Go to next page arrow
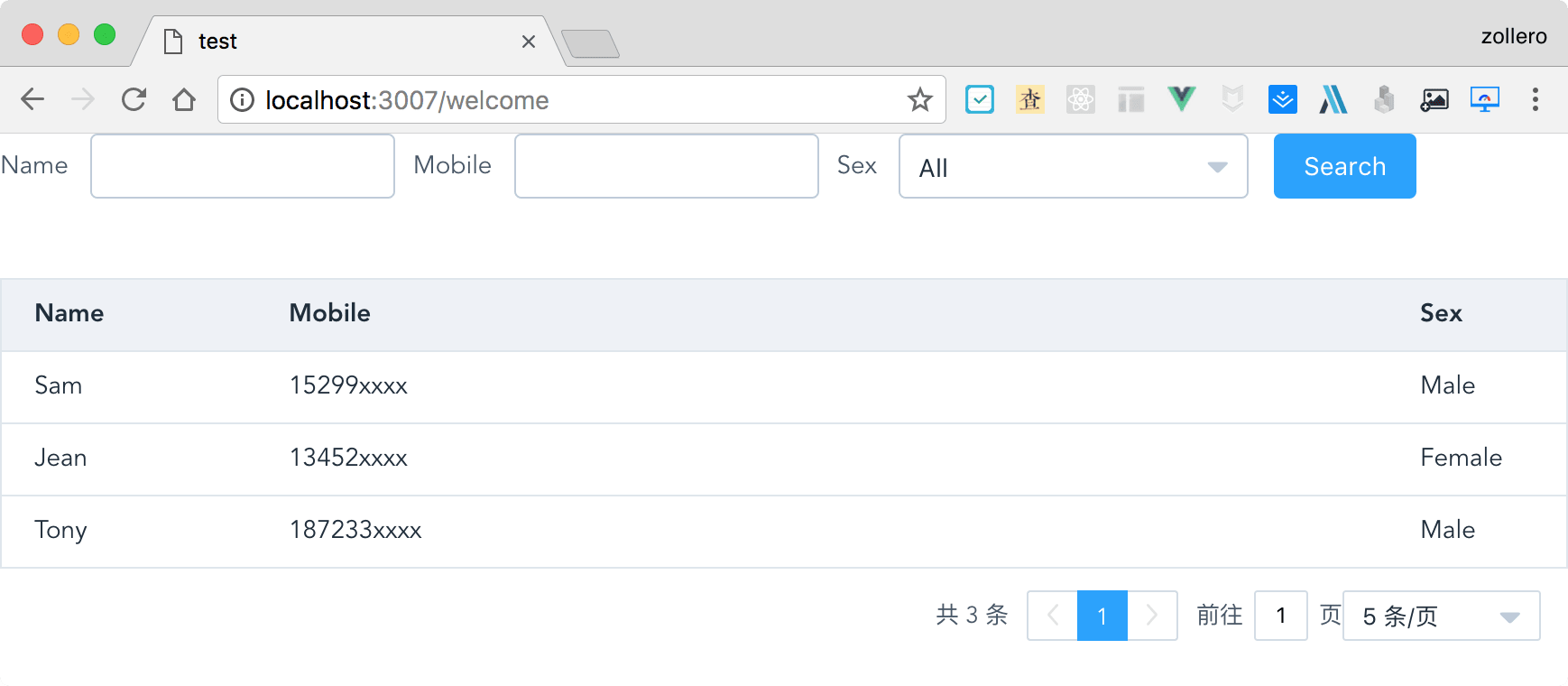 (x=1152, y=616)
